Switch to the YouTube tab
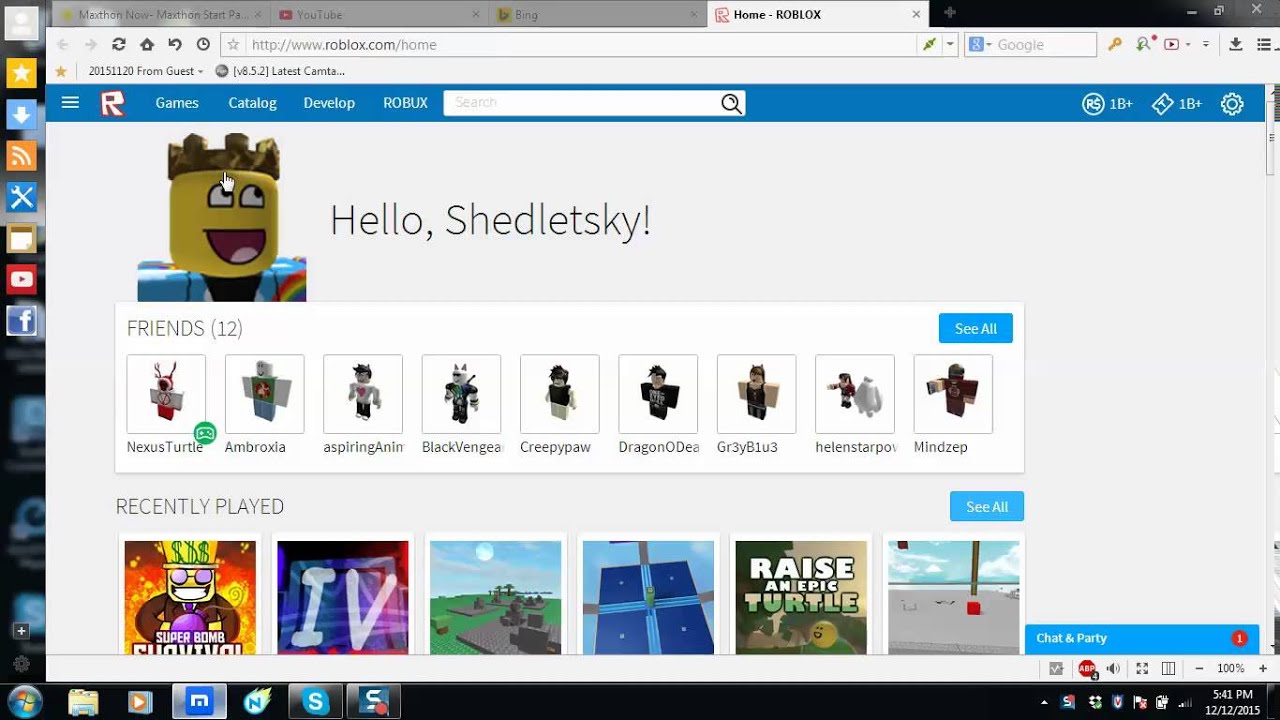Image resolution: width=1280 pixels, height=720 pixels. (x=378, y=15)
